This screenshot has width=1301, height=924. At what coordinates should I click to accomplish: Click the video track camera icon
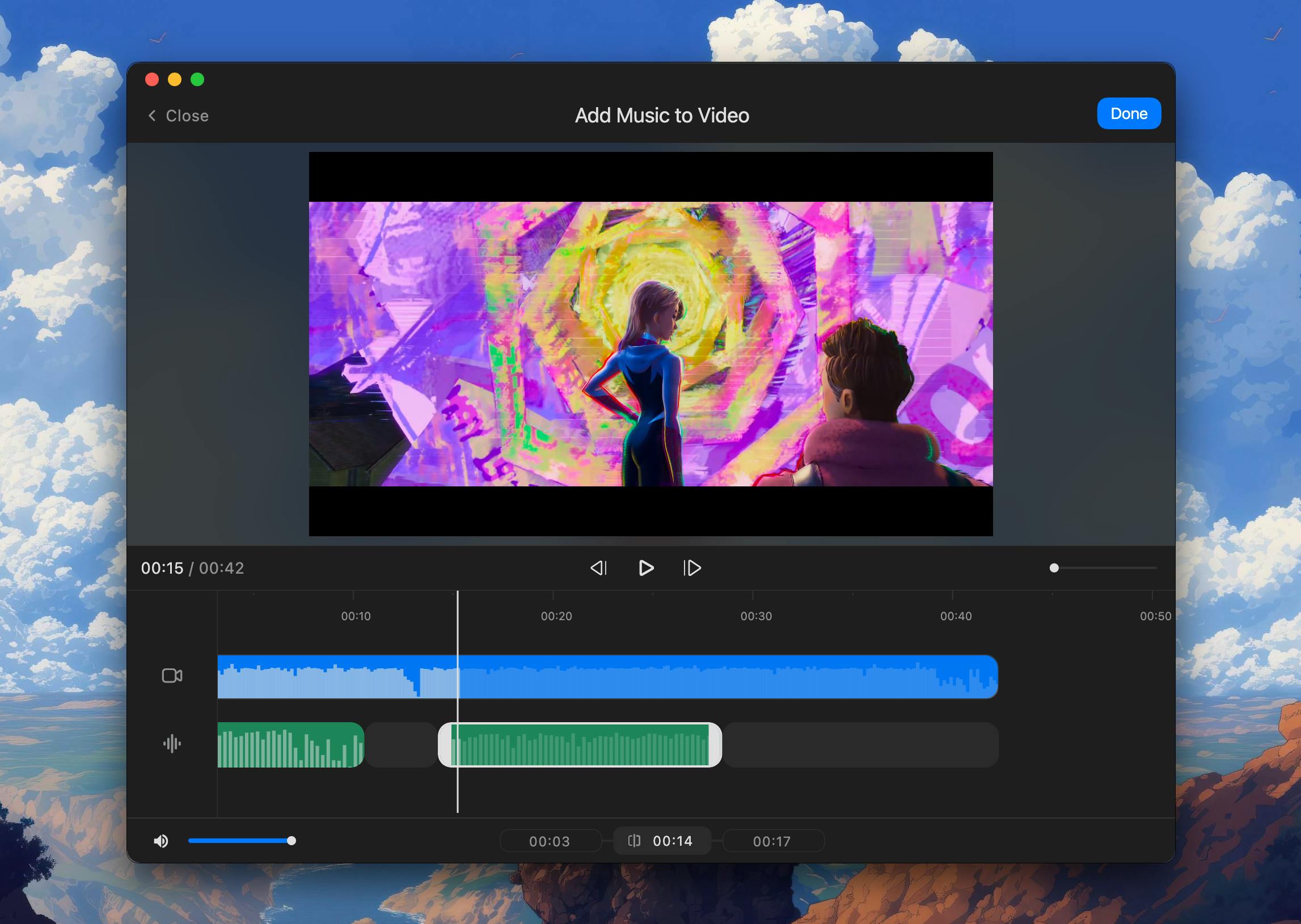pyautogui.click(x=172, y=675)
